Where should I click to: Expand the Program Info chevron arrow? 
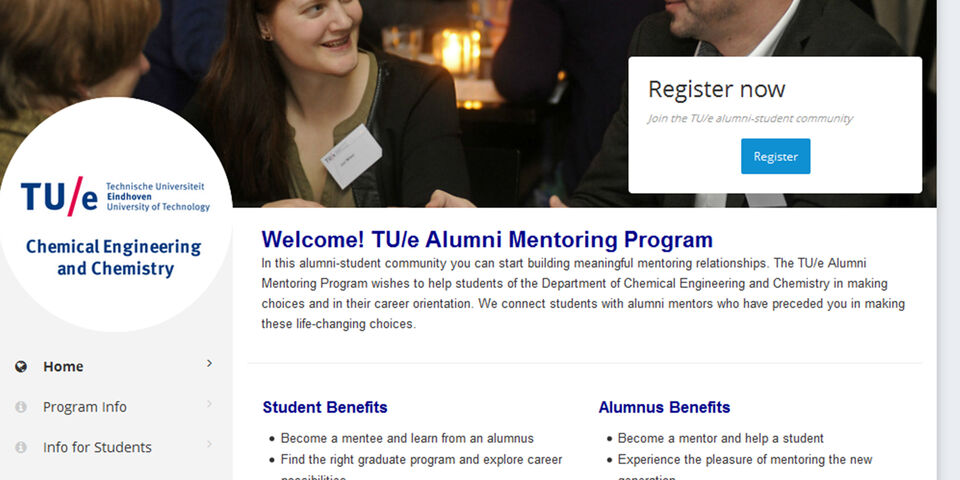tap(209, 404)
